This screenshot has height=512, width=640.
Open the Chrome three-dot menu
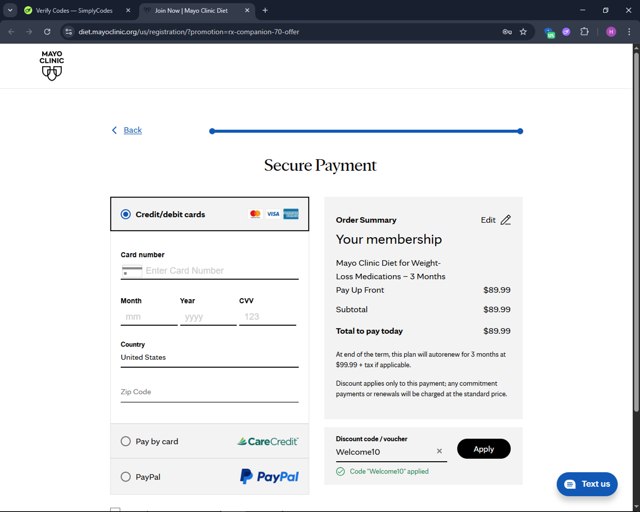tap(629, 32)
